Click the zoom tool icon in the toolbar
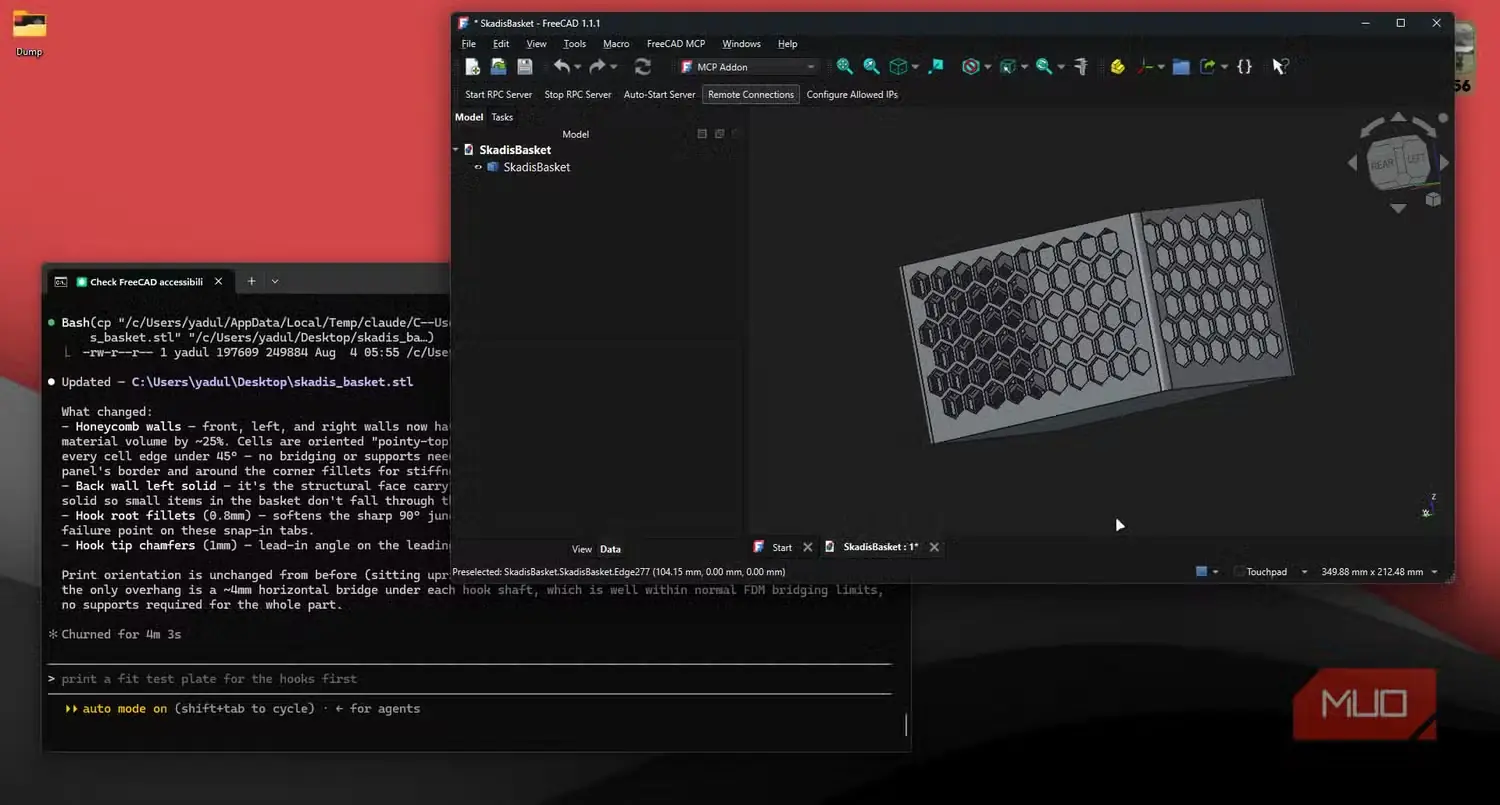 pyautogui.click(x=1044, y=67)
